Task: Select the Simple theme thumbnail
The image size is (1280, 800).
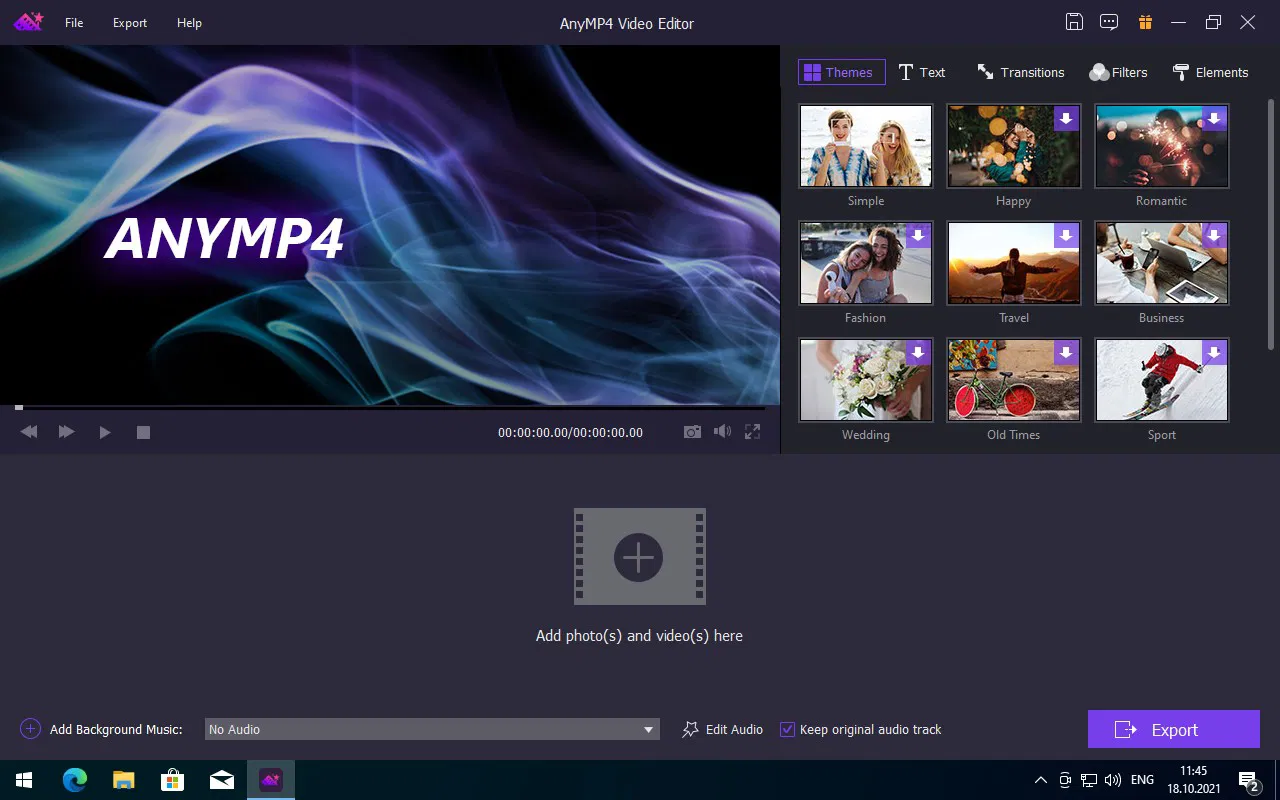Action: (865, 145)
